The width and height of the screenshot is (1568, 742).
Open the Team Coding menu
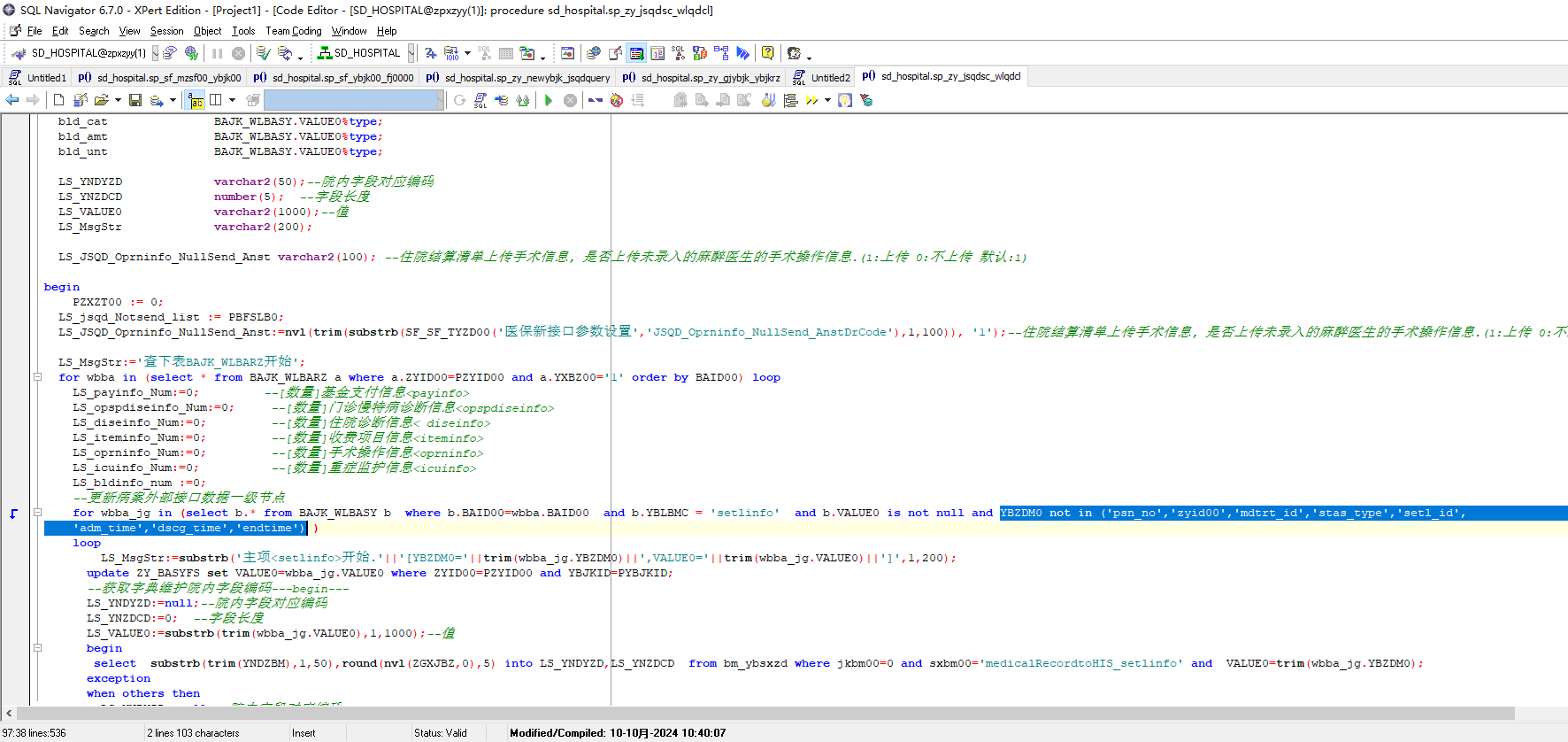coord(293,31)
